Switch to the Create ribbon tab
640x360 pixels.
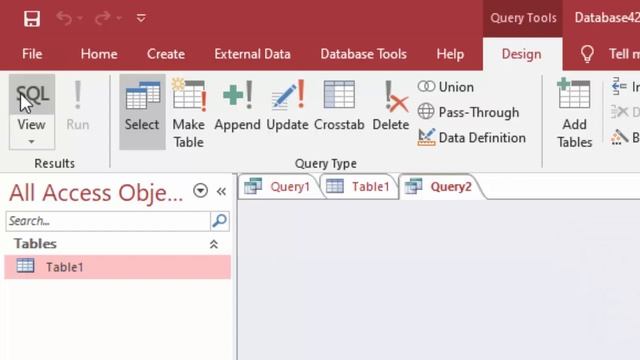166,54
